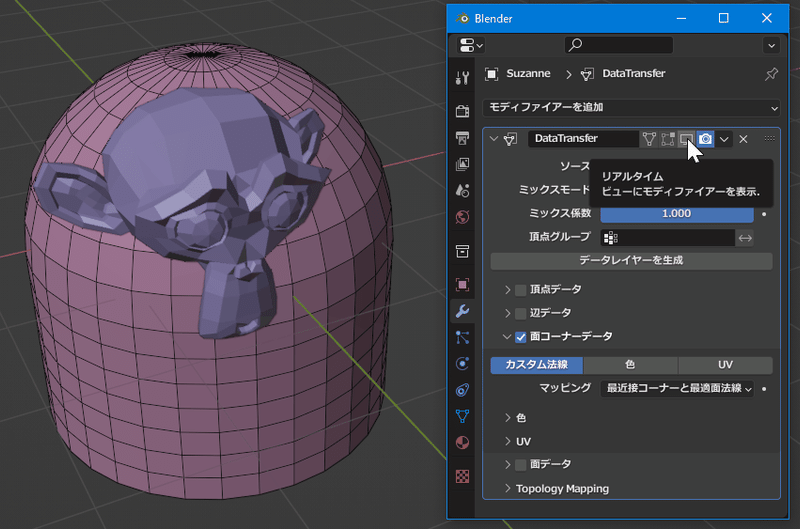The width and height of the screenshot is (800, 529).
Task: Select the UV data type tab
Action: coord(725,365)
